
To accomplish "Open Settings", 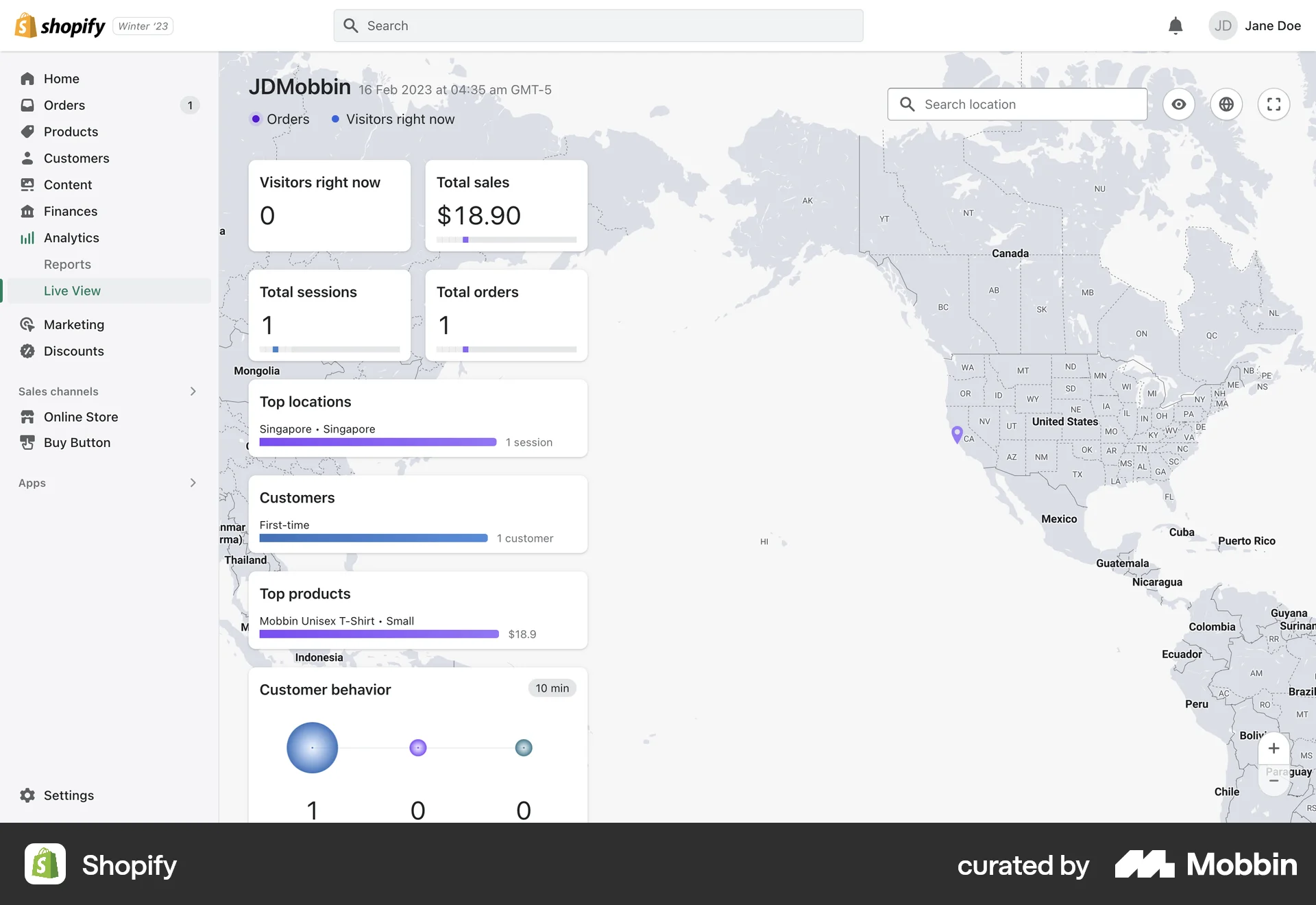I will pyautogui.click(x=69, y=795).
